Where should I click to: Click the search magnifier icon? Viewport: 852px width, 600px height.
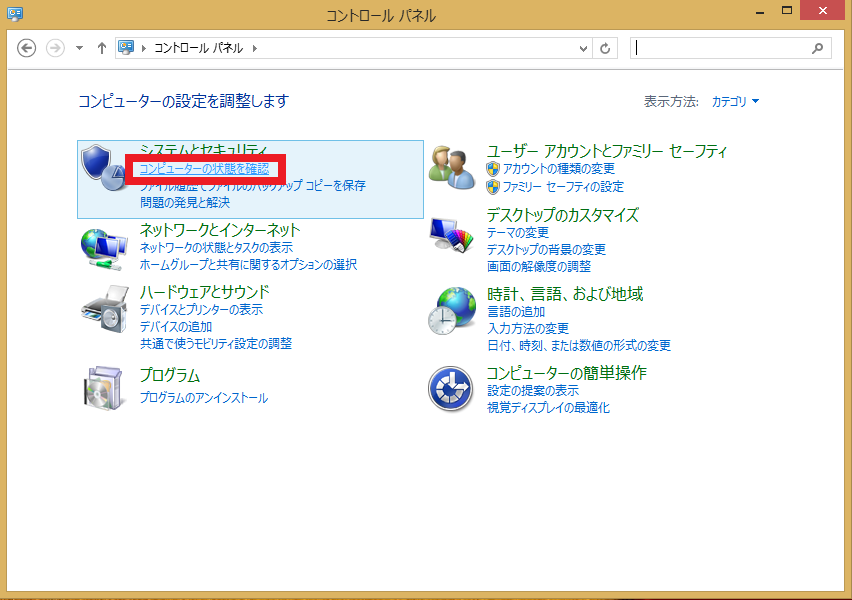(817, 48)
